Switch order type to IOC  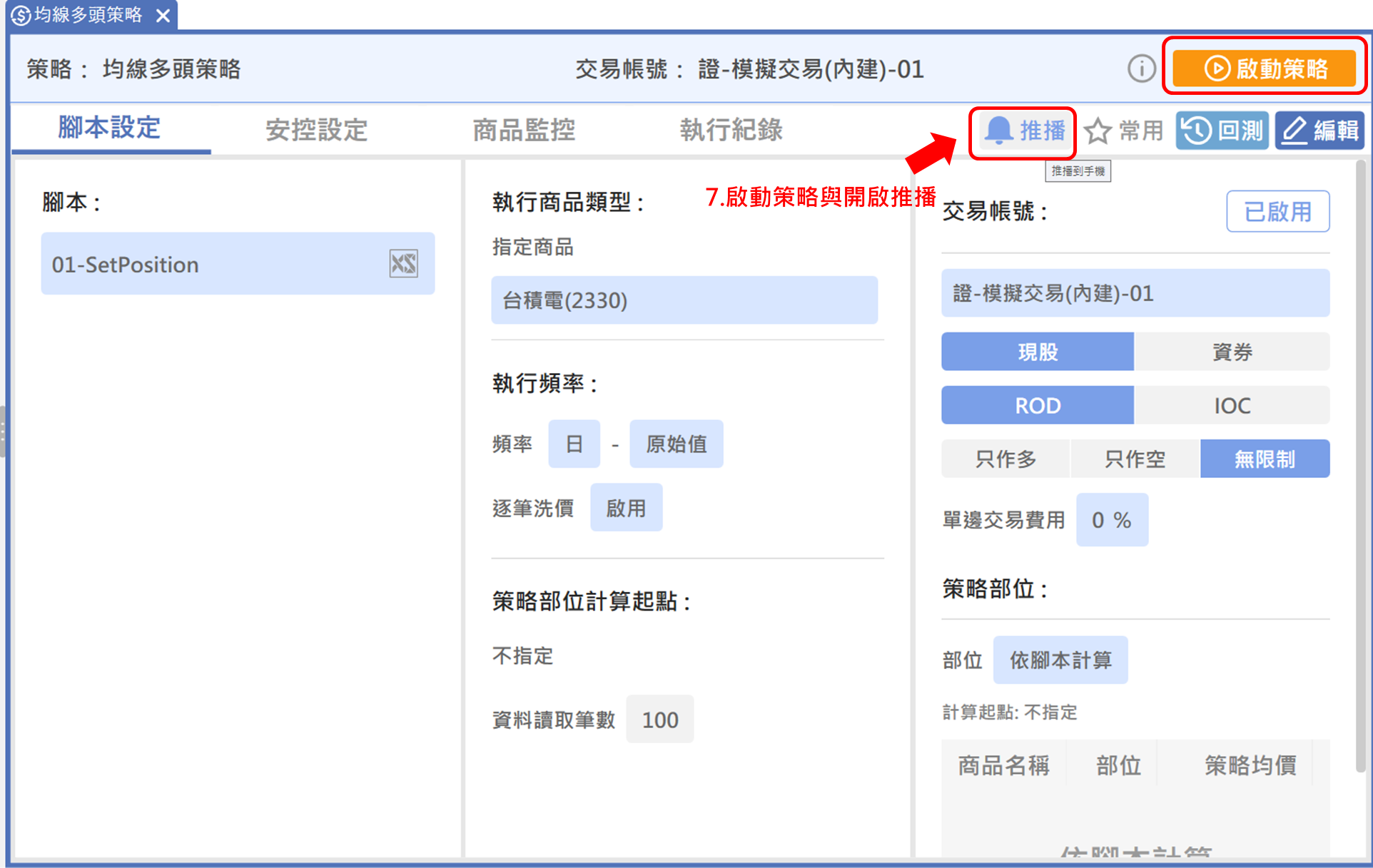pos(1231,406)
